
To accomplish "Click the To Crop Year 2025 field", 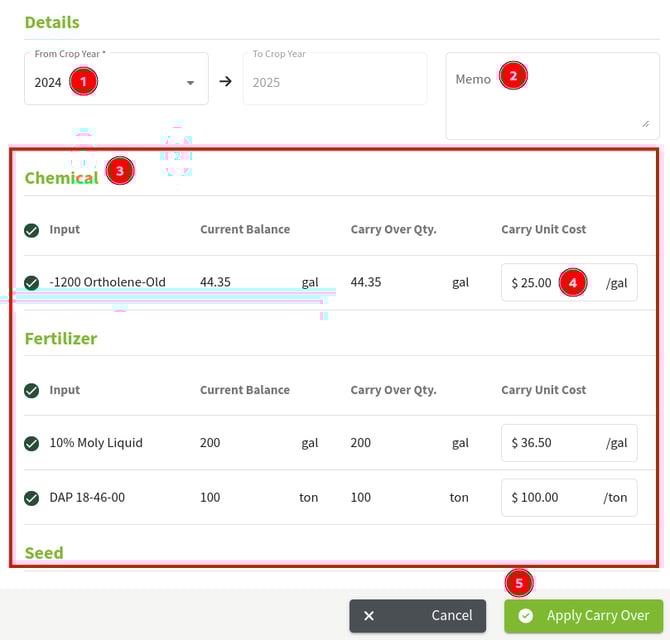I will click(334, 82).
